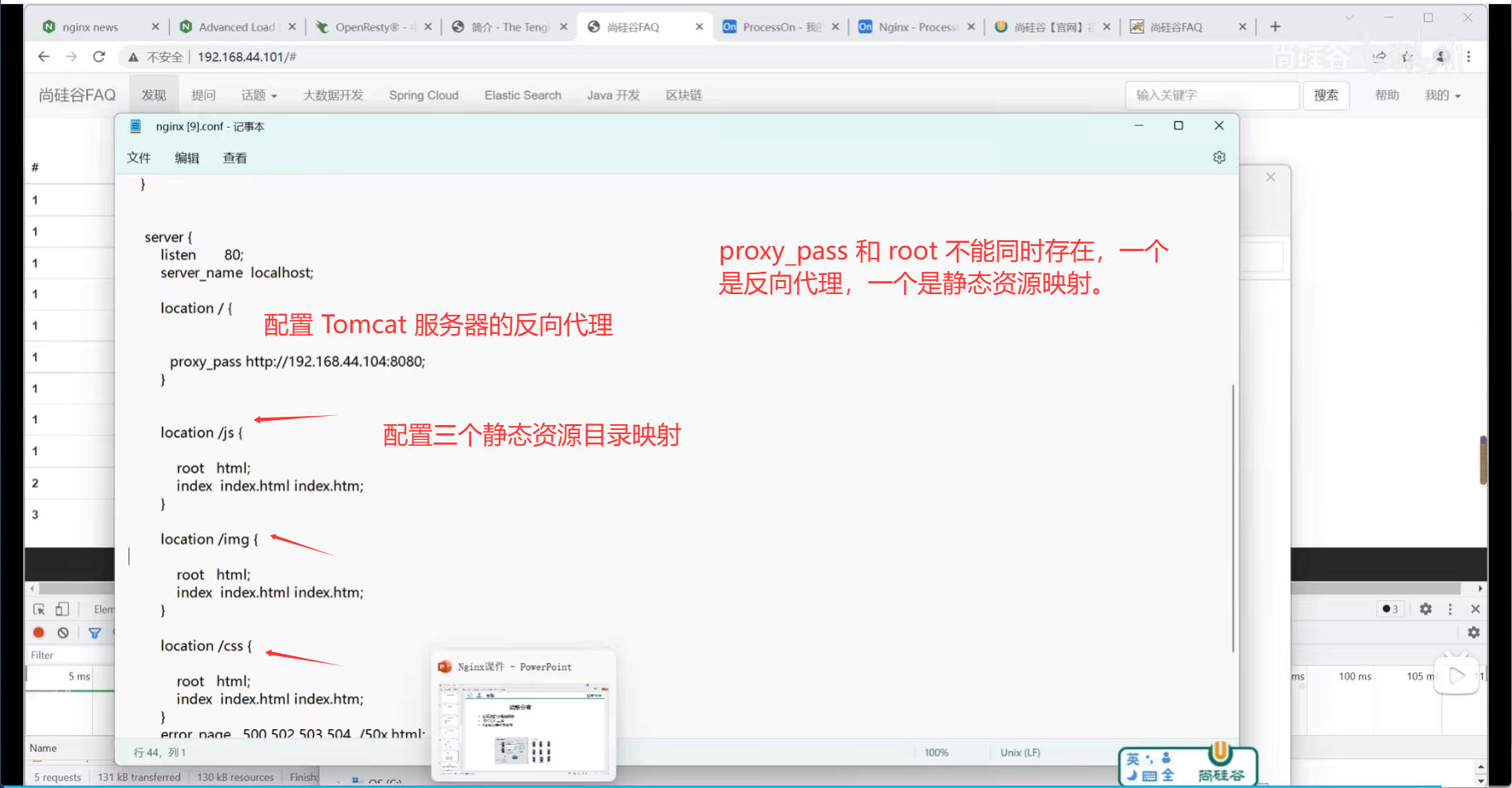
Task: Open Notepad 文件 menu
Action: click(138, 158)
